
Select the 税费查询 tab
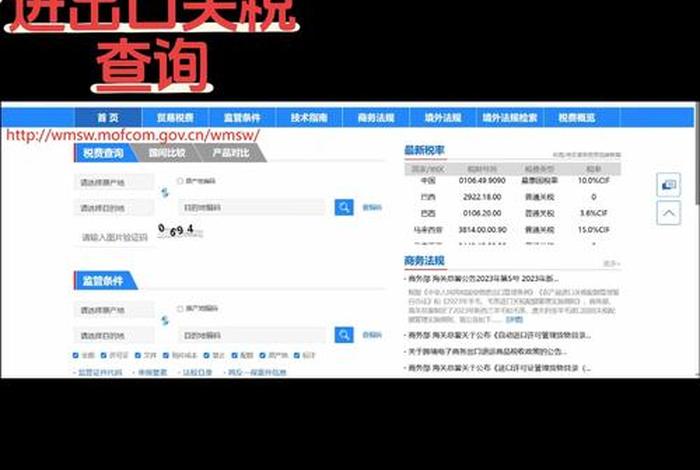pyautogui.click(x=104, y=153)
